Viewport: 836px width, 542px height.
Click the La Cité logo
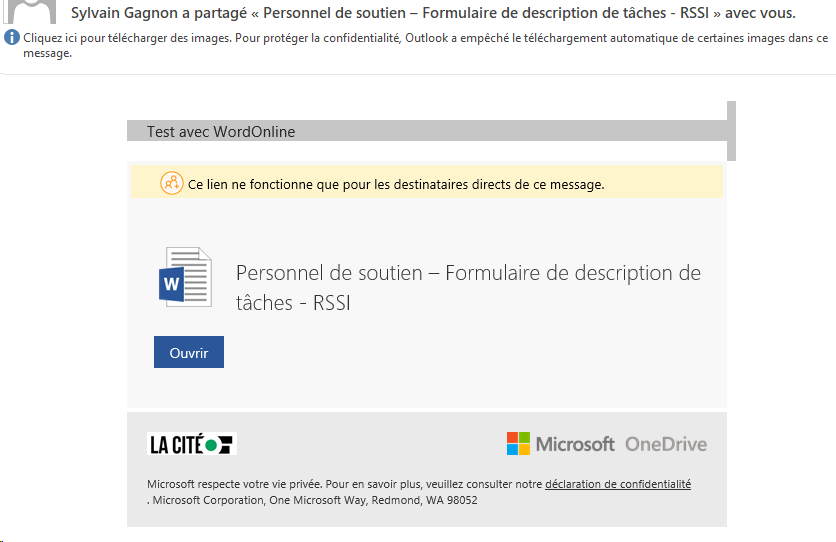[x=192, y=444]
